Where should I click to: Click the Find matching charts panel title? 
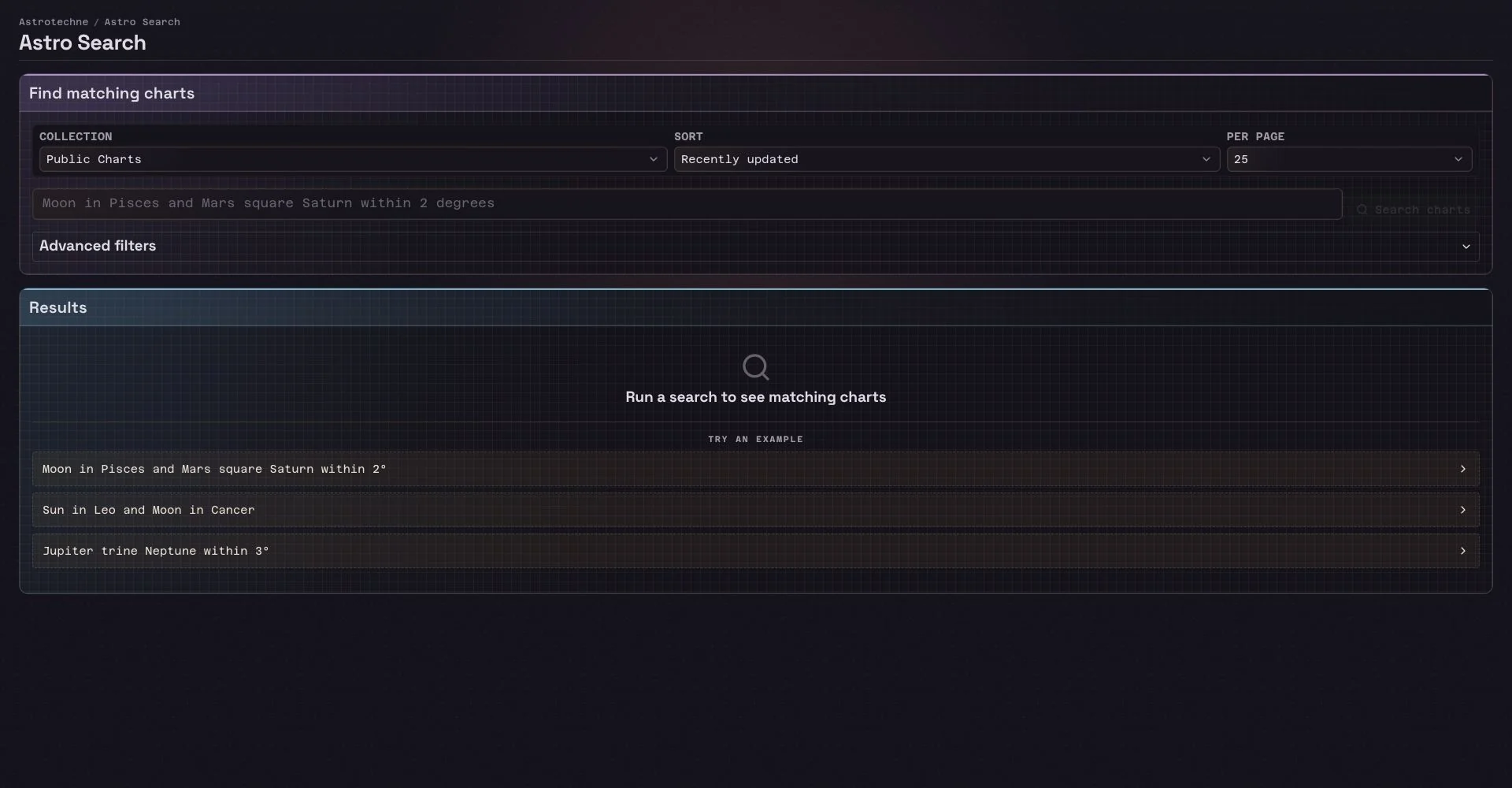click(112, 93)
